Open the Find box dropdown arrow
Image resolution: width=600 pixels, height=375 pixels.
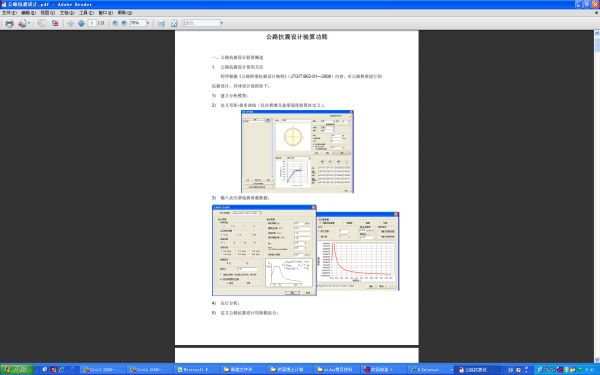coord(222,23)
